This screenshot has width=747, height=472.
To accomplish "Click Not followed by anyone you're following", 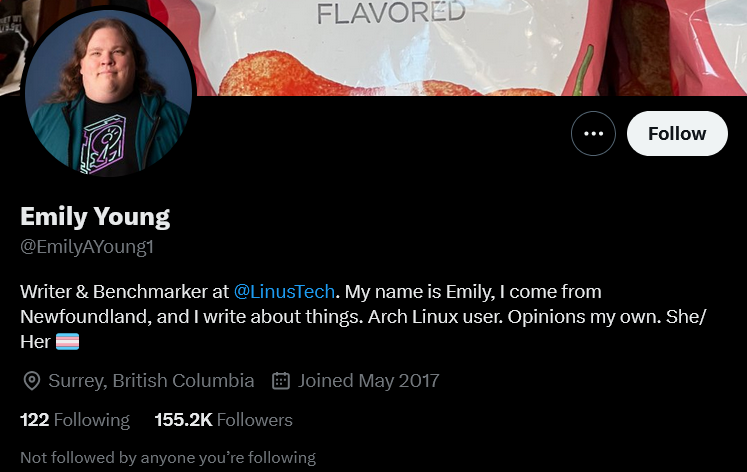I will tap(168, 458).
